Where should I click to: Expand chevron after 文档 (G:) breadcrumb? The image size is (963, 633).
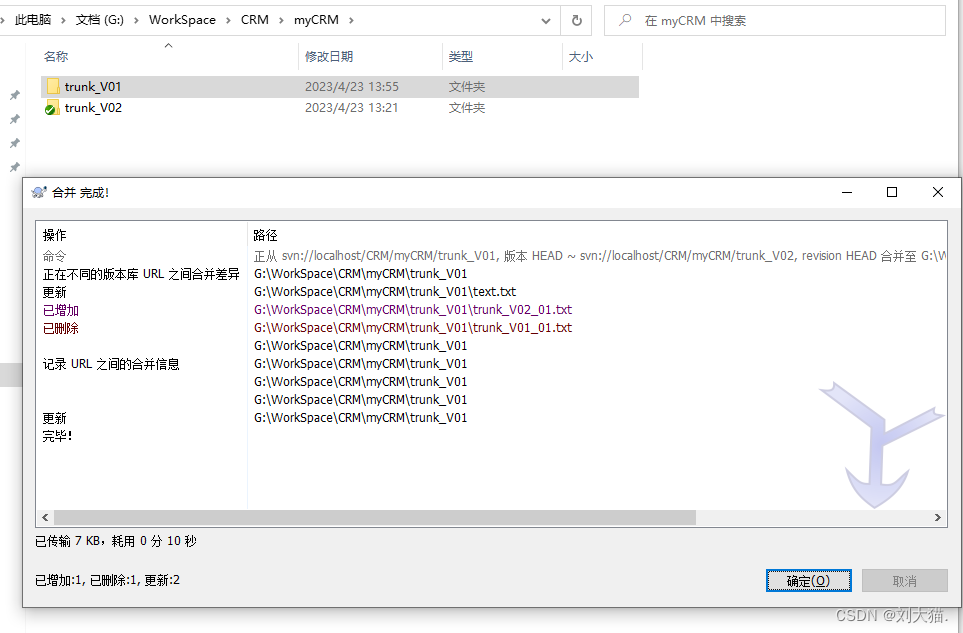click(x=136, y=20)
